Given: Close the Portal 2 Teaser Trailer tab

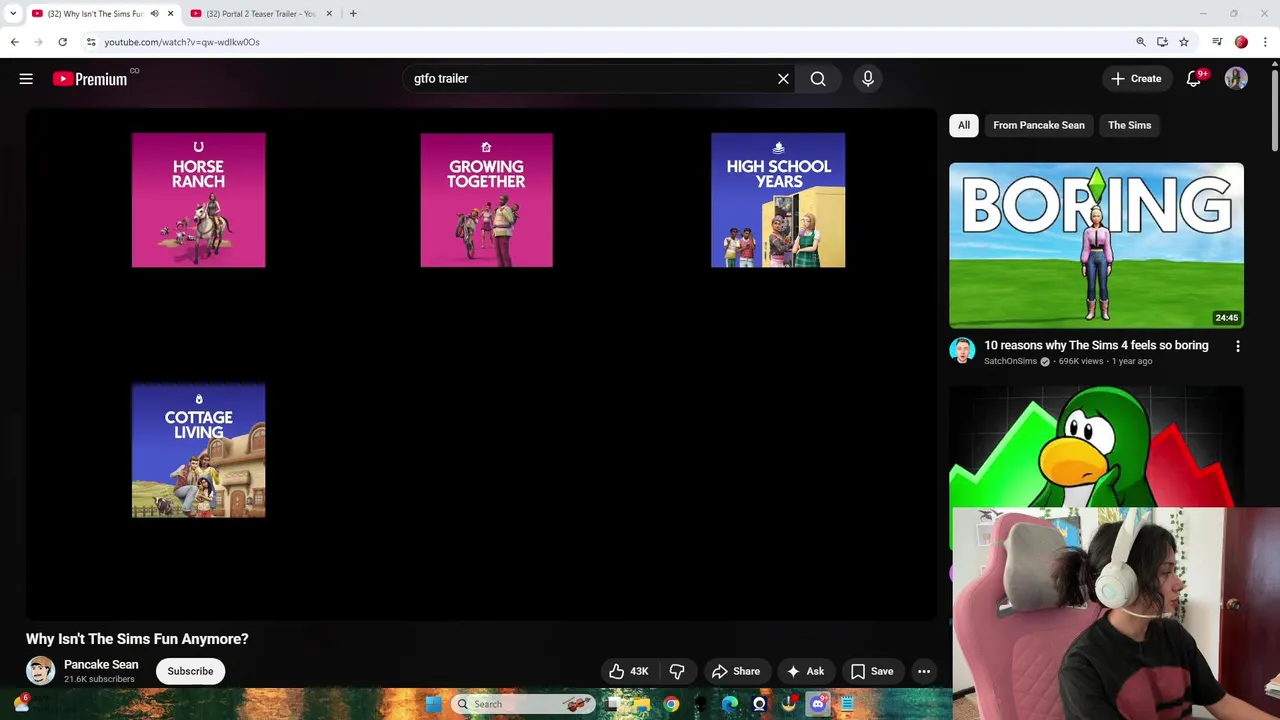Looking at the screenshot, I should click(329, 14).
